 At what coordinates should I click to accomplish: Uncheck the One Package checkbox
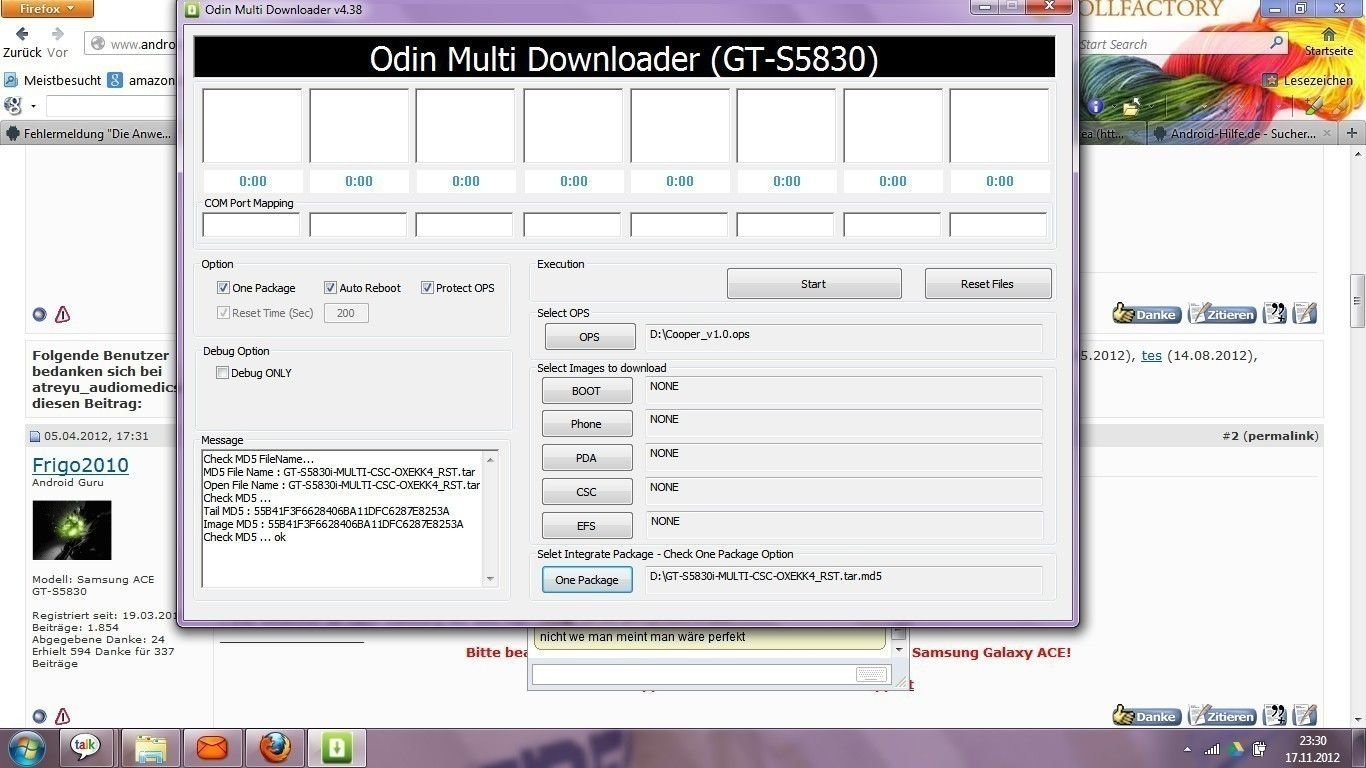(x=223, y=288)
